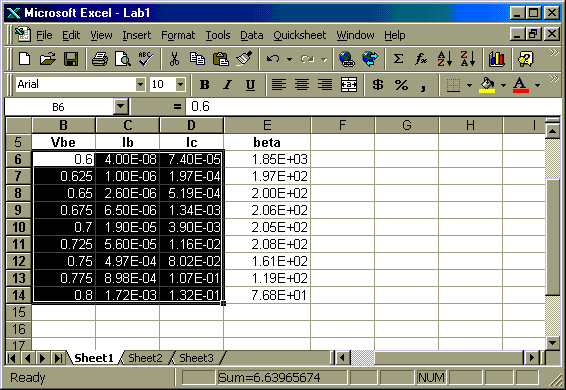This screenshot has height=390, width=566.
Task: Center text in cells
Action: (x=302, y=85)
